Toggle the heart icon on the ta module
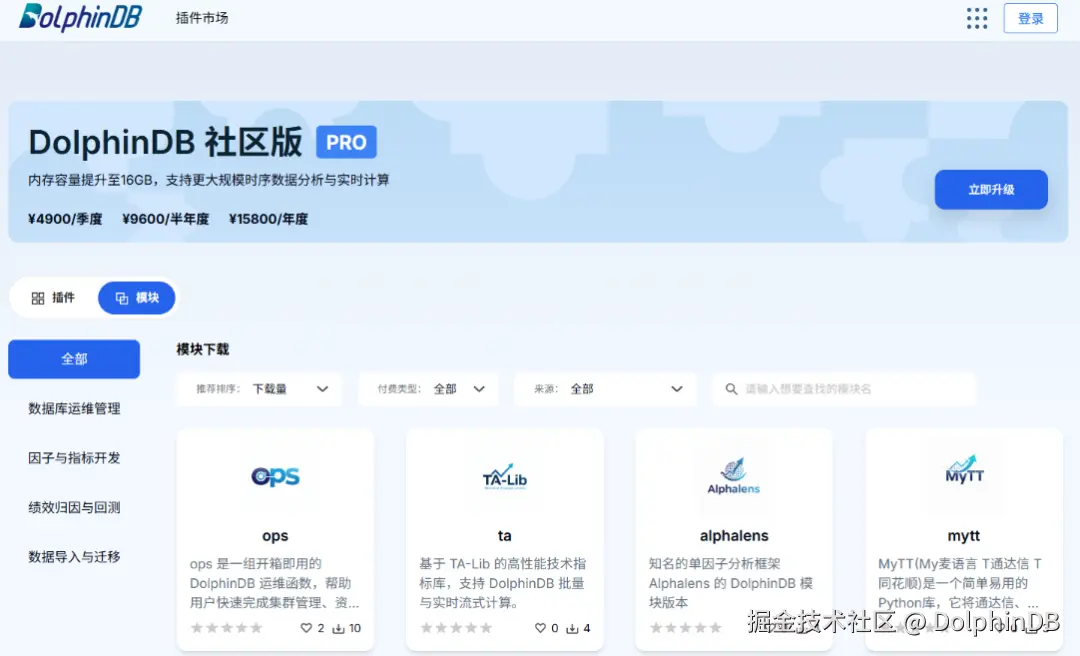 tap(538, 627)
